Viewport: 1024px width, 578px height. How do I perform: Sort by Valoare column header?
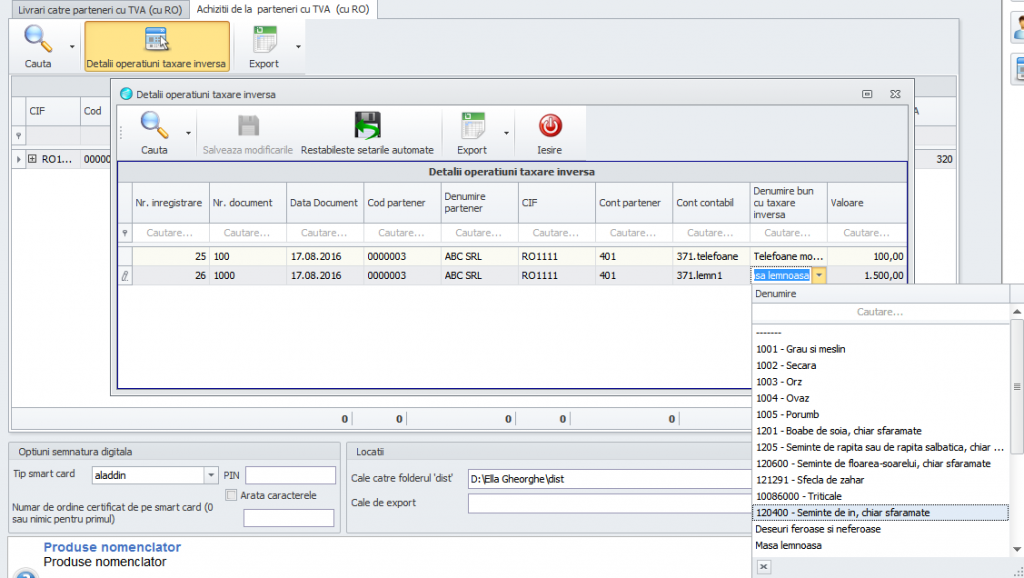coord(867,202)
